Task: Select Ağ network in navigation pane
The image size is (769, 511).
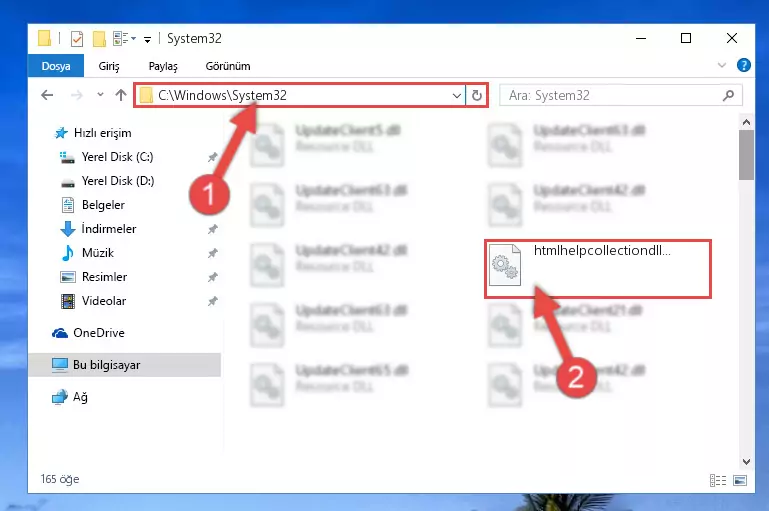Action: [80, 397]
